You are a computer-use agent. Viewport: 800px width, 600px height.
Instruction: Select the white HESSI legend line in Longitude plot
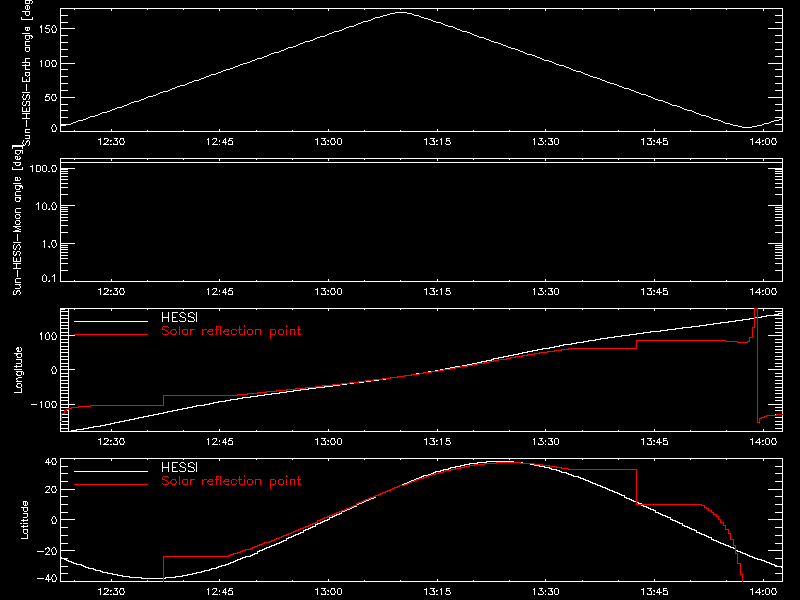111,321
